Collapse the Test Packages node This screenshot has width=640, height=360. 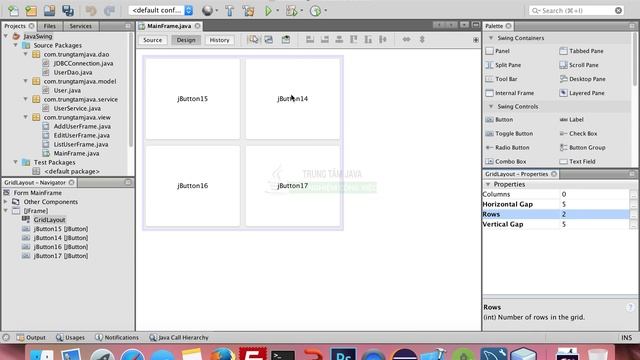16,162
